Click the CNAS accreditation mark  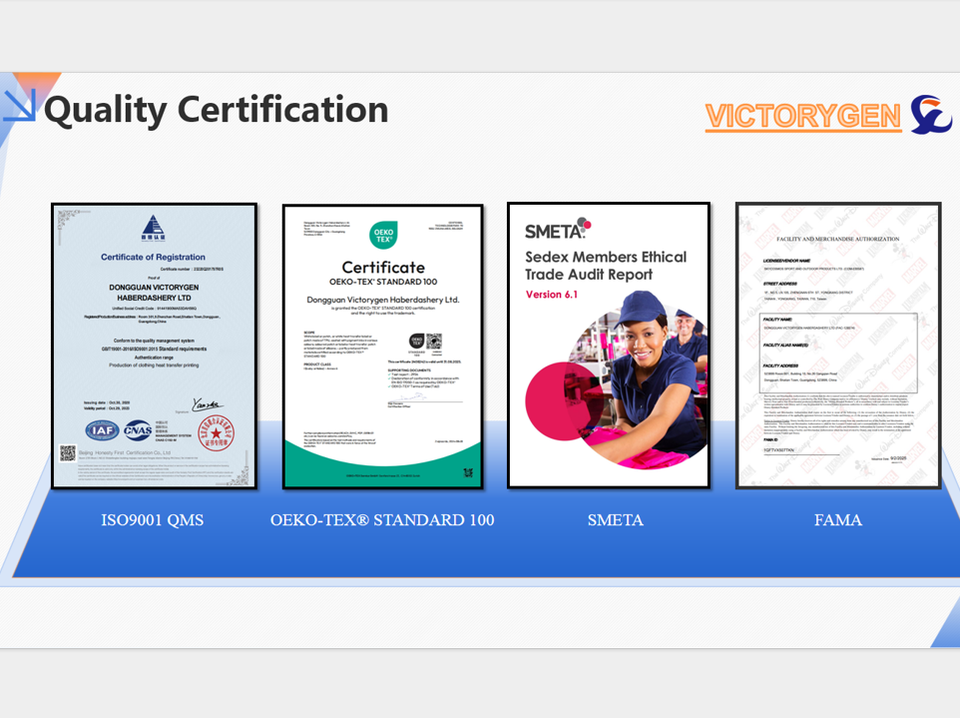point(138,430)
